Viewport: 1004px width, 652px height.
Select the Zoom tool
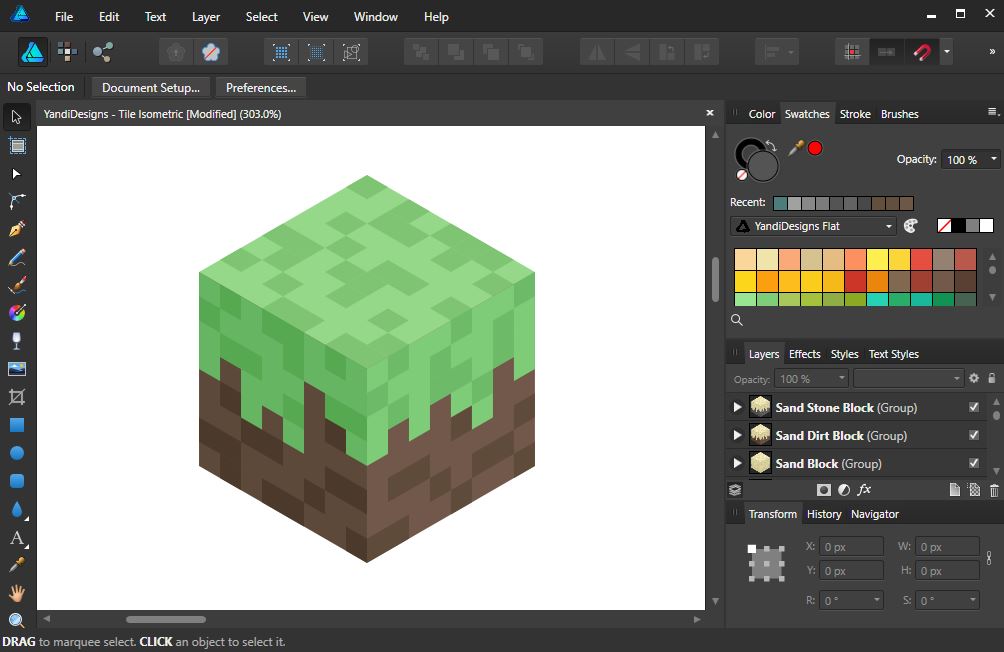click(x=17, y=620)
